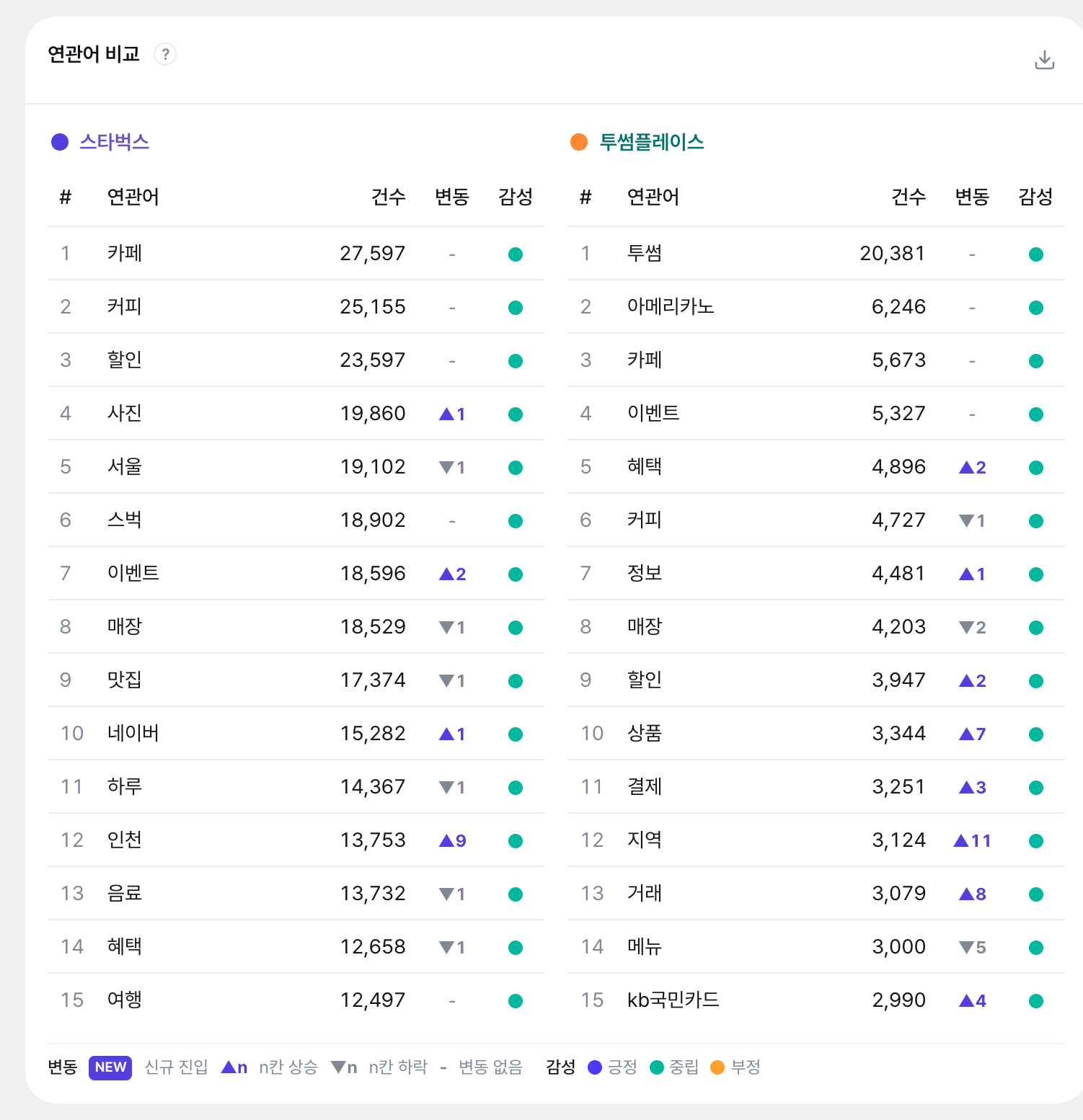Click the 신규 진입 legend label
The image size is (1083, 1120).
(x=177, y=1067)
